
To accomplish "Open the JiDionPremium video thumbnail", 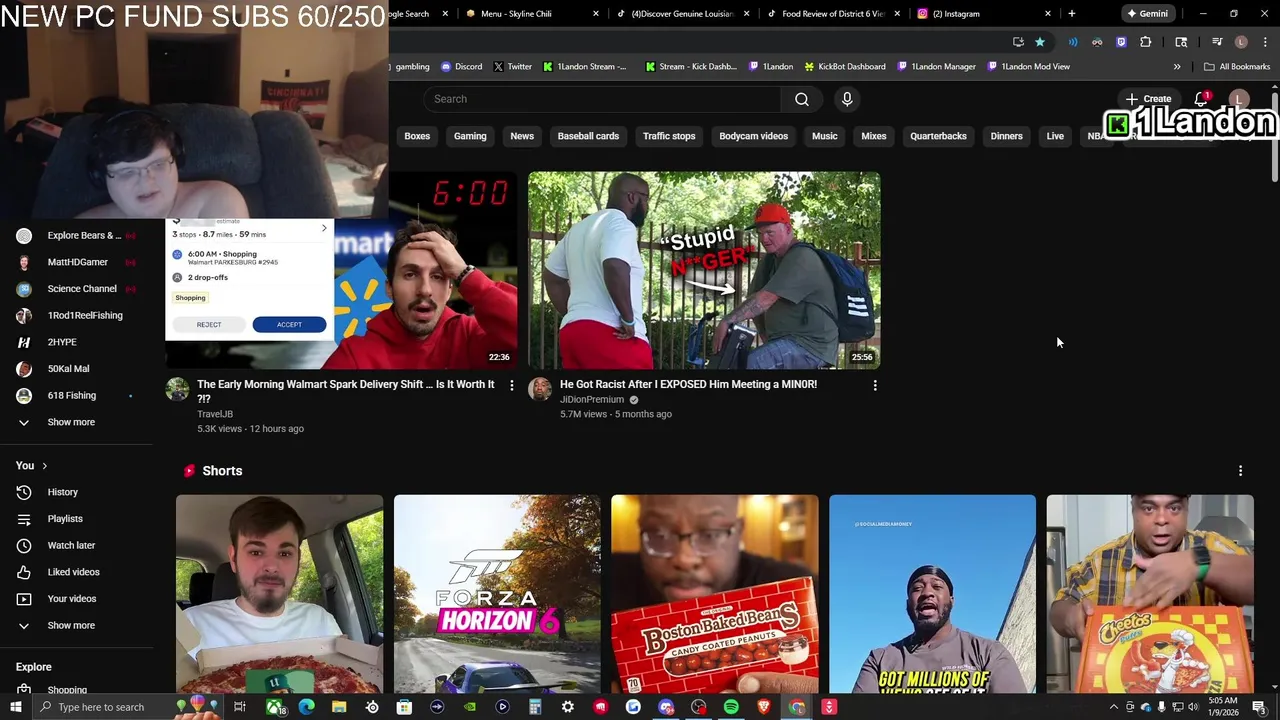I will pyautogui.click(x=704, y=270).
